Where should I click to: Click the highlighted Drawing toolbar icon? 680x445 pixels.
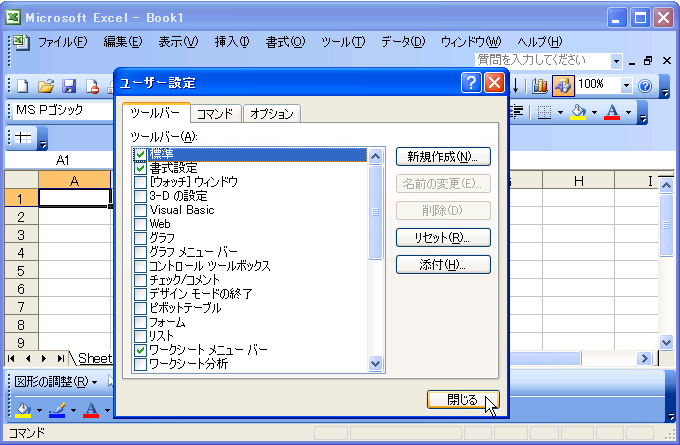563,85
